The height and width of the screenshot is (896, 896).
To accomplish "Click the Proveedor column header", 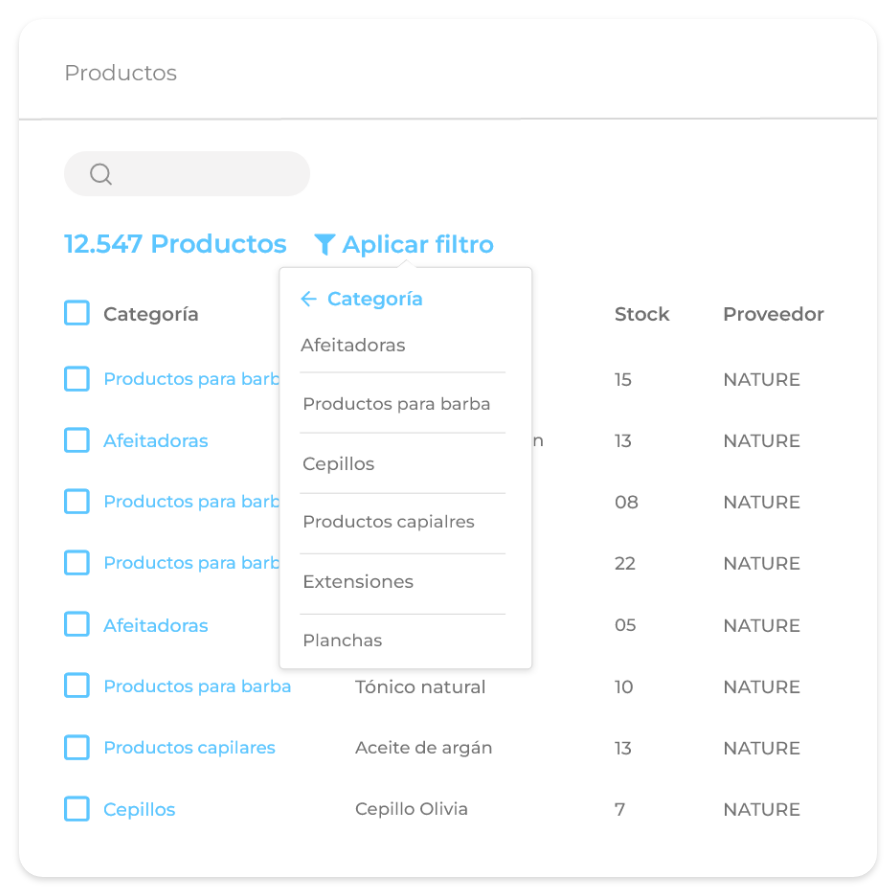I will tap(773, 314).
